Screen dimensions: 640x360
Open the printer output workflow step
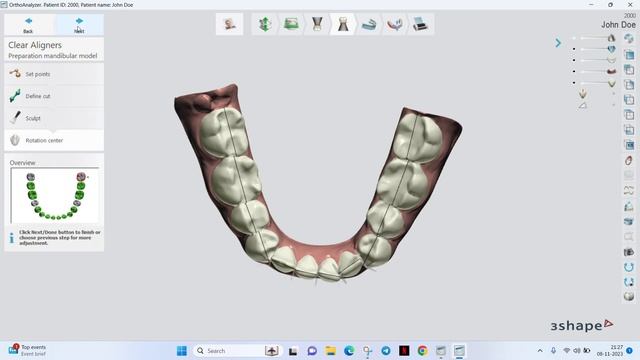(x=420, y=24)
